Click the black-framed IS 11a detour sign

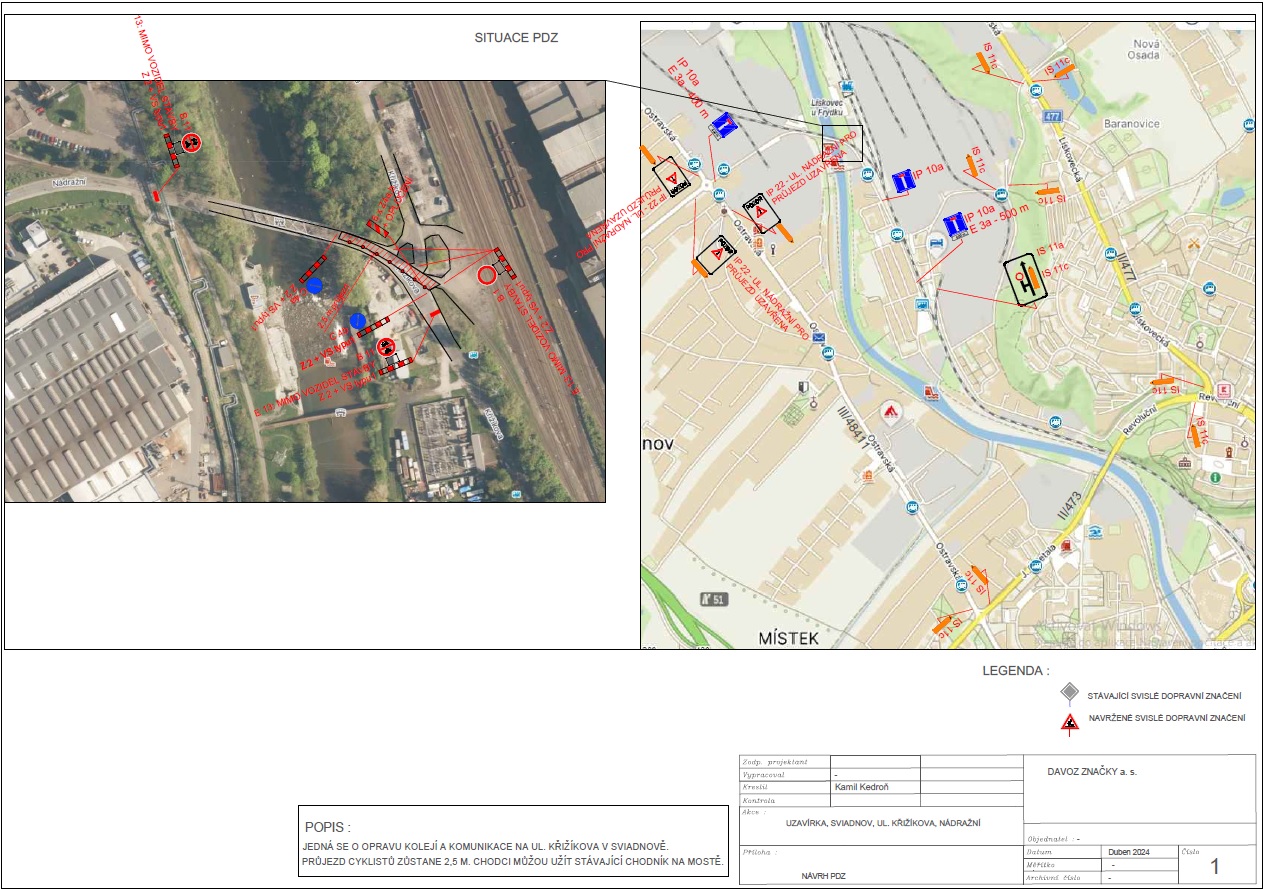tap(1025, 282)
